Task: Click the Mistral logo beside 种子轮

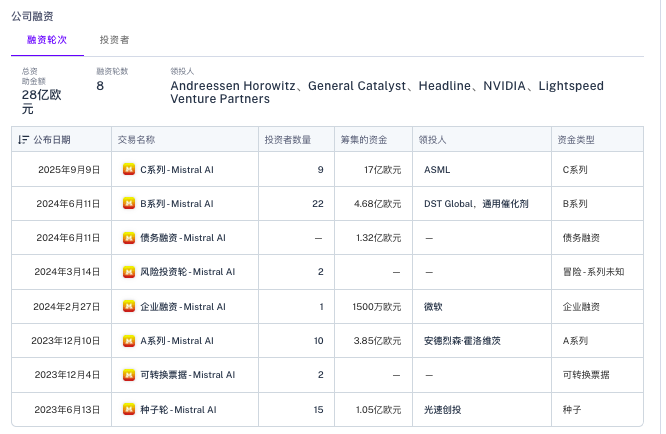Action: point(129,409)
